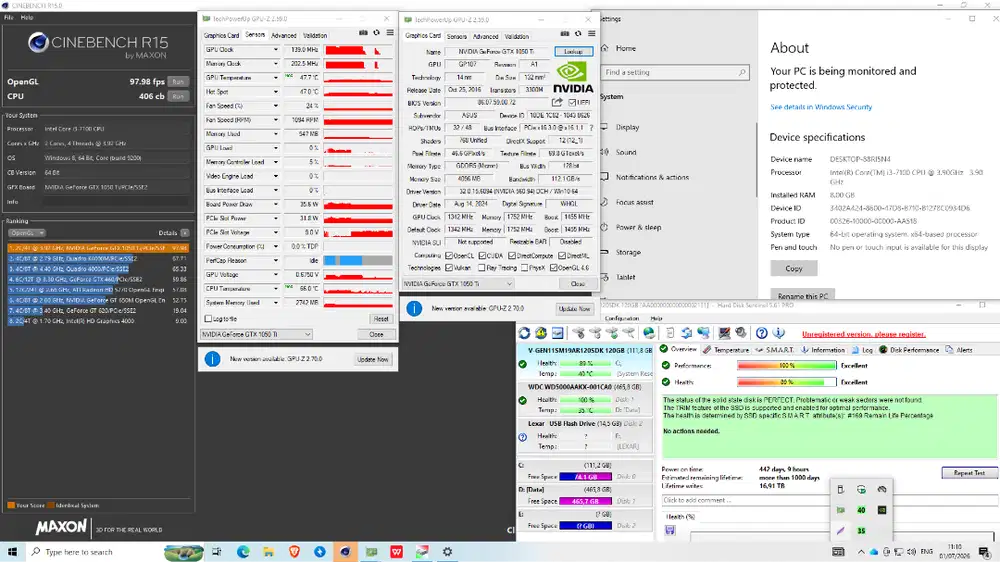Click PerfCap Reason blue-gray graph bar
1000x562 pixels.
pos(358,260)
